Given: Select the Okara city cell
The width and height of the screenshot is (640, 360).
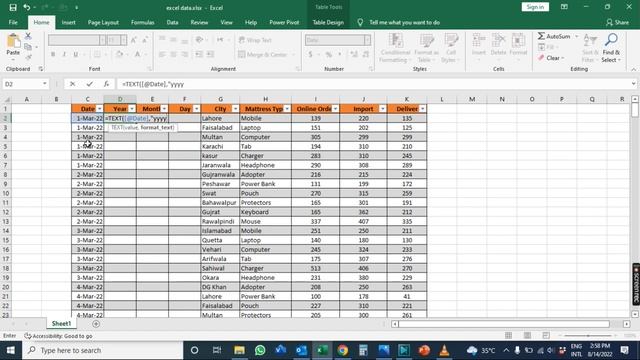Looking at the screenshot, I should [x=220, y=278].
